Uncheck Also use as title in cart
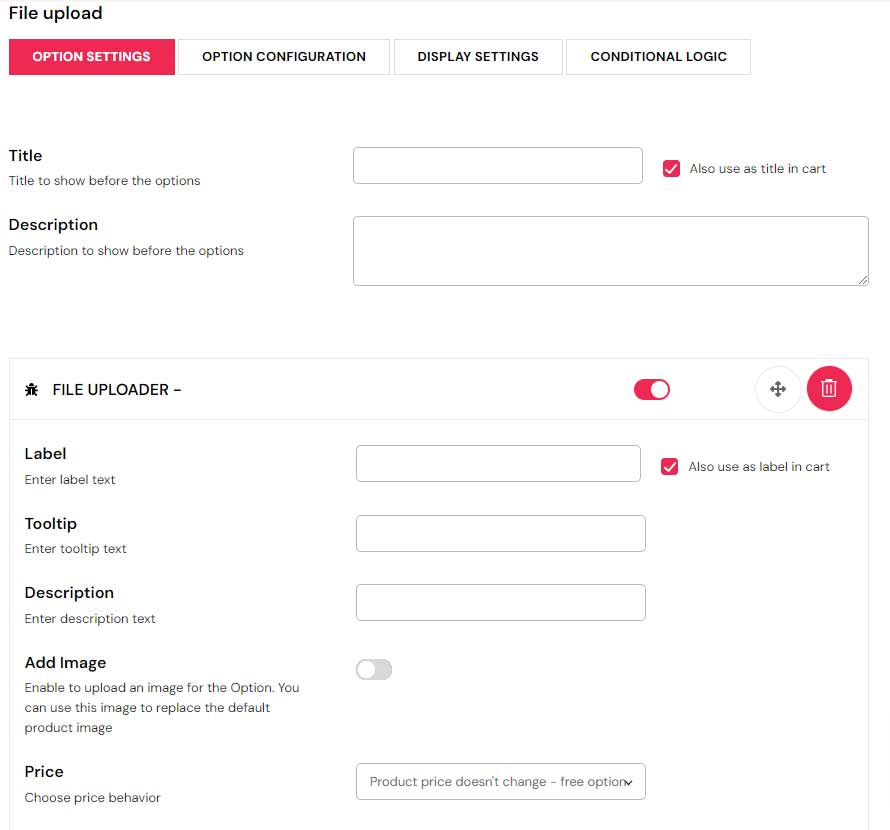Screen dimensions: 890x830 pos(671,169)
